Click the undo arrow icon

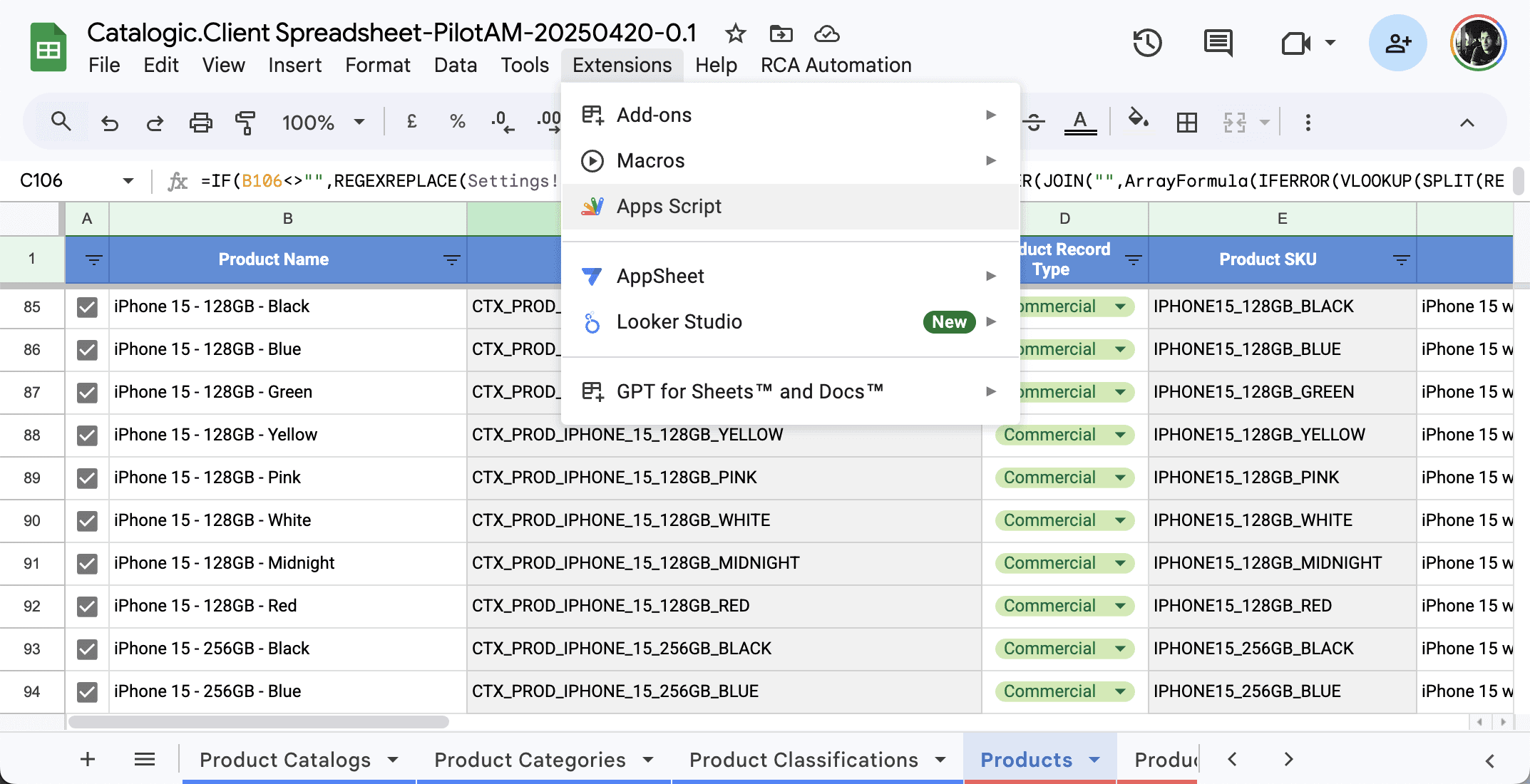tap(110, 123)
